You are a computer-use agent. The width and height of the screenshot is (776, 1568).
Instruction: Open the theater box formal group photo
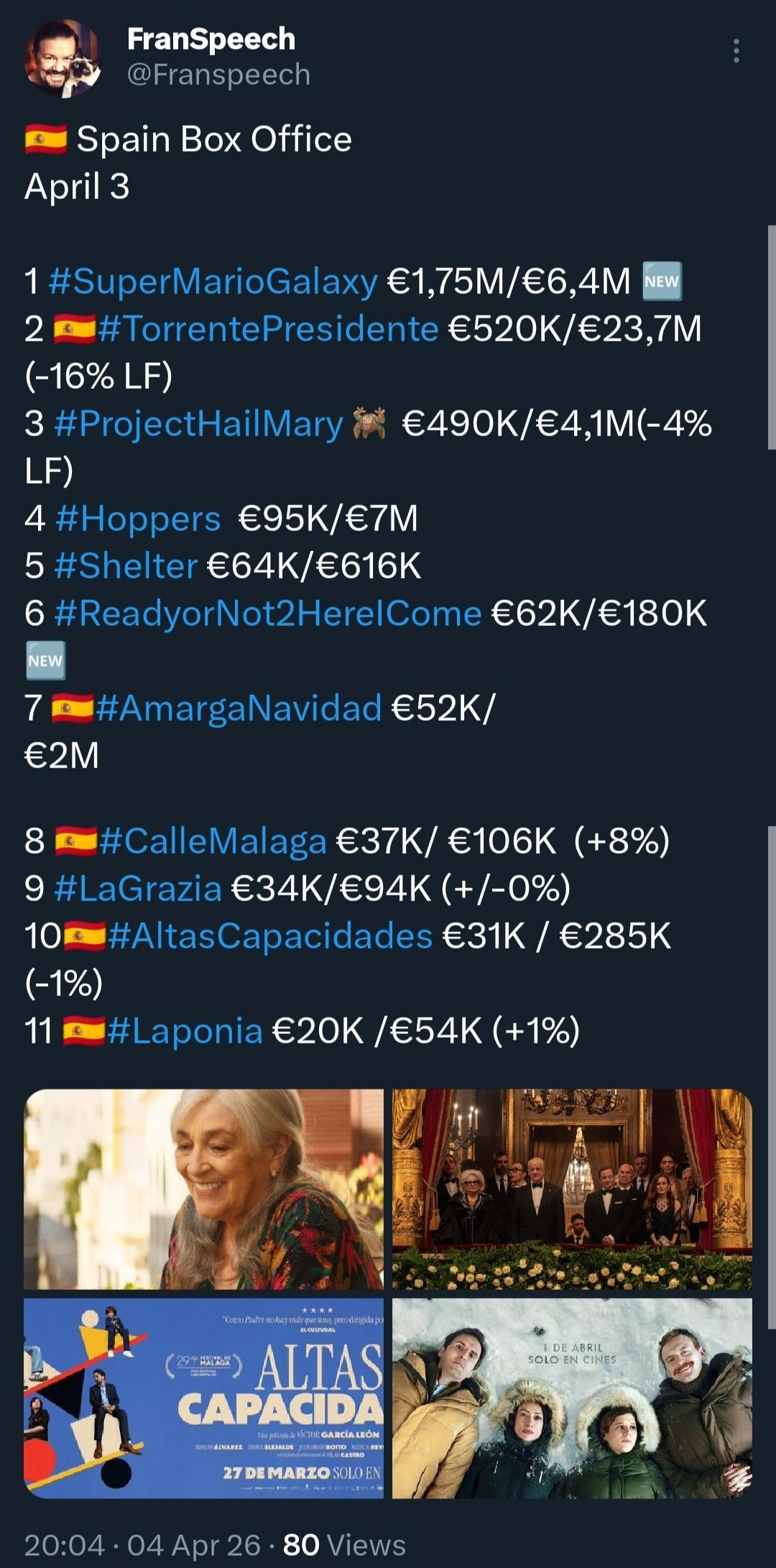click(x=572, y=1189)
